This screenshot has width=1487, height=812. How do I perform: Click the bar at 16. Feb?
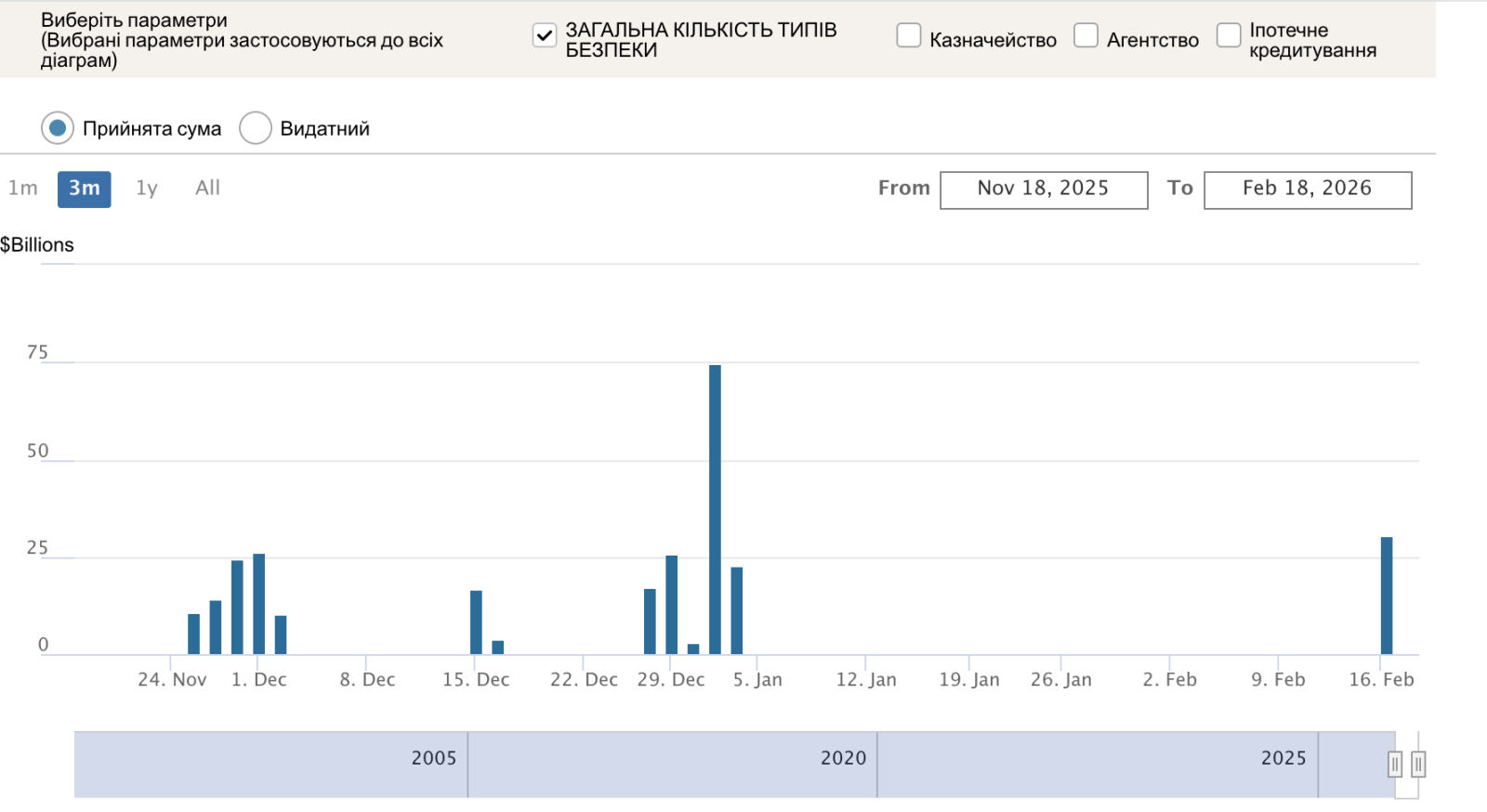(1387, 596)
